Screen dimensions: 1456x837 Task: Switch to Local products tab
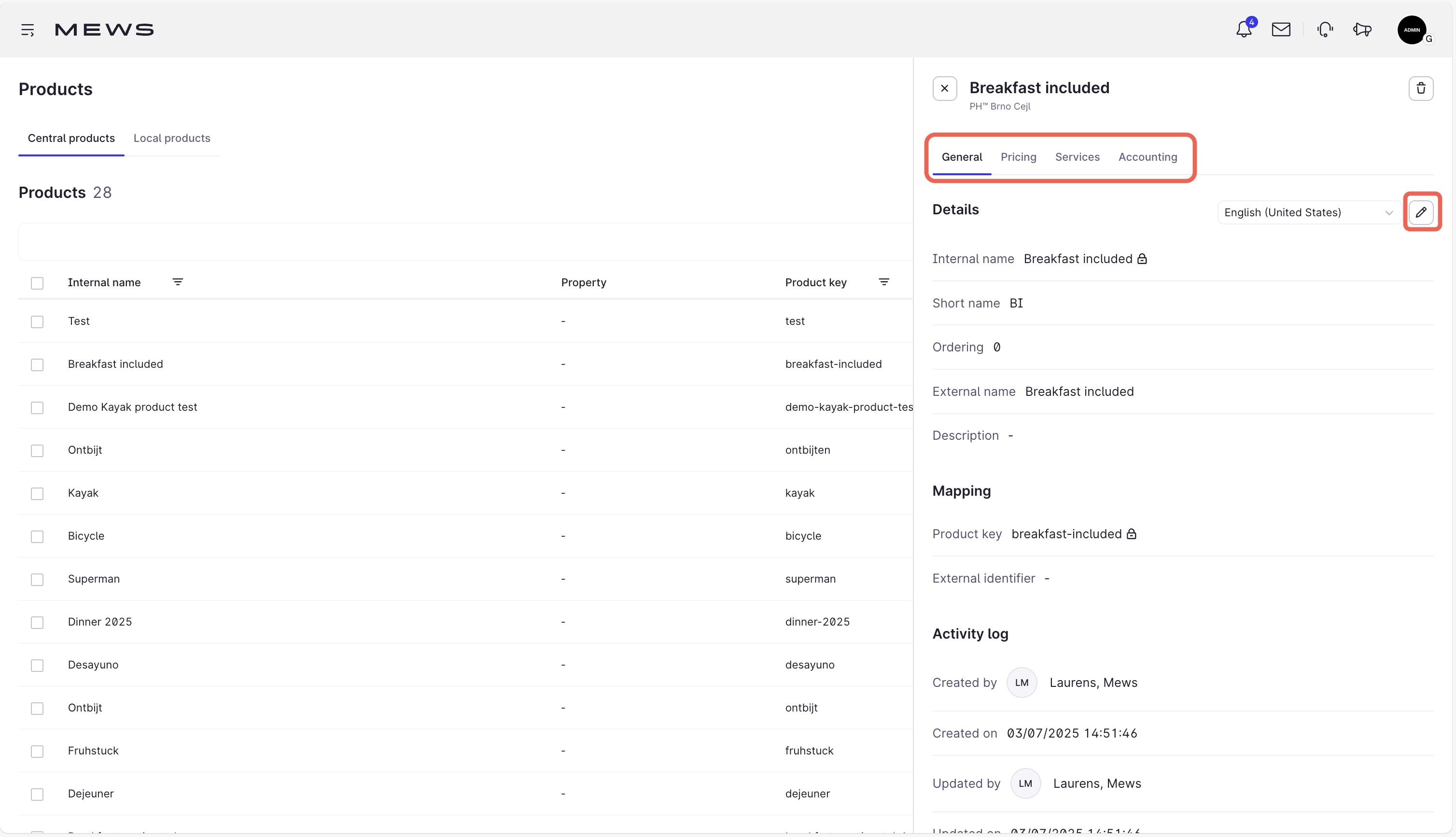(x=172, y=138)
